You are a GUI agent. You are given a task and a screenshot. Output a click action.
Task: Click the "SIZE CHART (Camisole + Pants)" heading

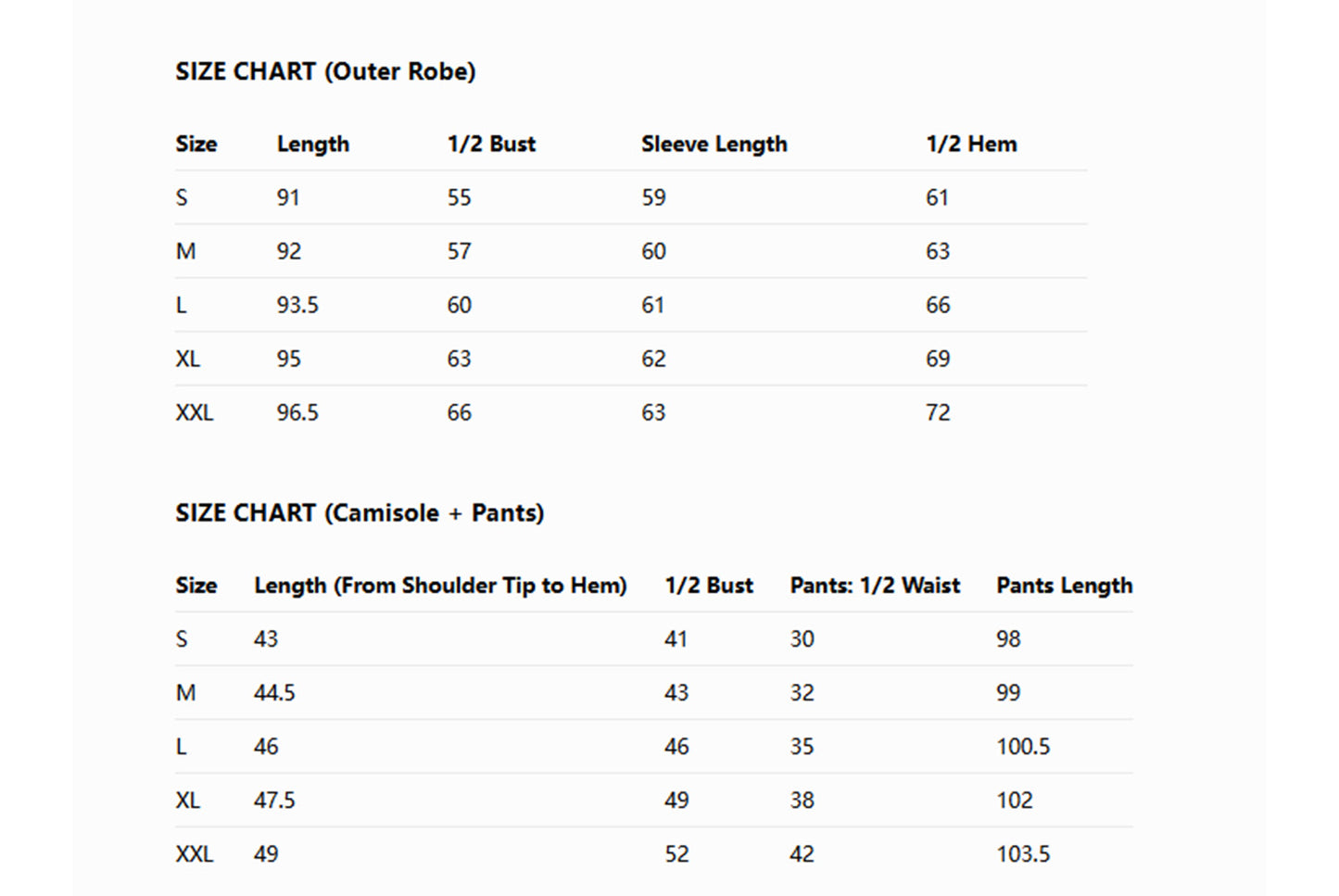pos(360,512)
